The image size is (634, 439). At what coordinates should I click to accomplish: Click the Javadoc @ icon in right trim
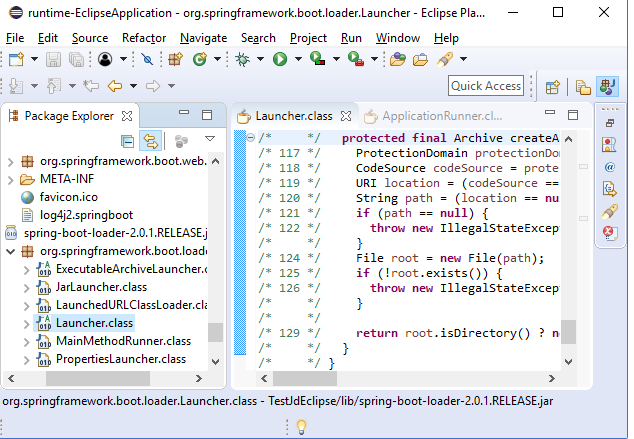pyautogui.click(x=610, y=167)
